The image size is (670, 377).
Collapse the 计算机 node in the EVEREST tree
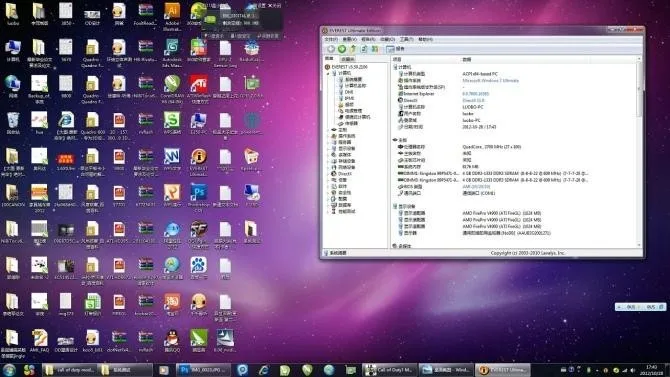pyautogui.click(x=328, y=74)
